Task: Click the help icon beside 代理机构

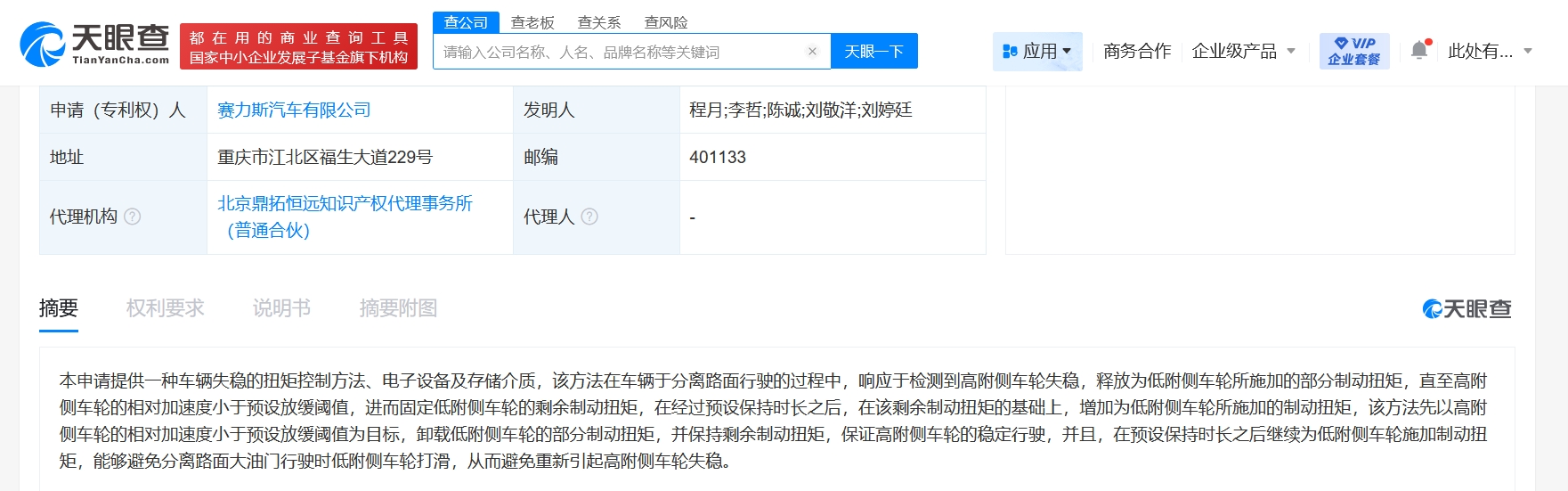Action: coord(133,217)
